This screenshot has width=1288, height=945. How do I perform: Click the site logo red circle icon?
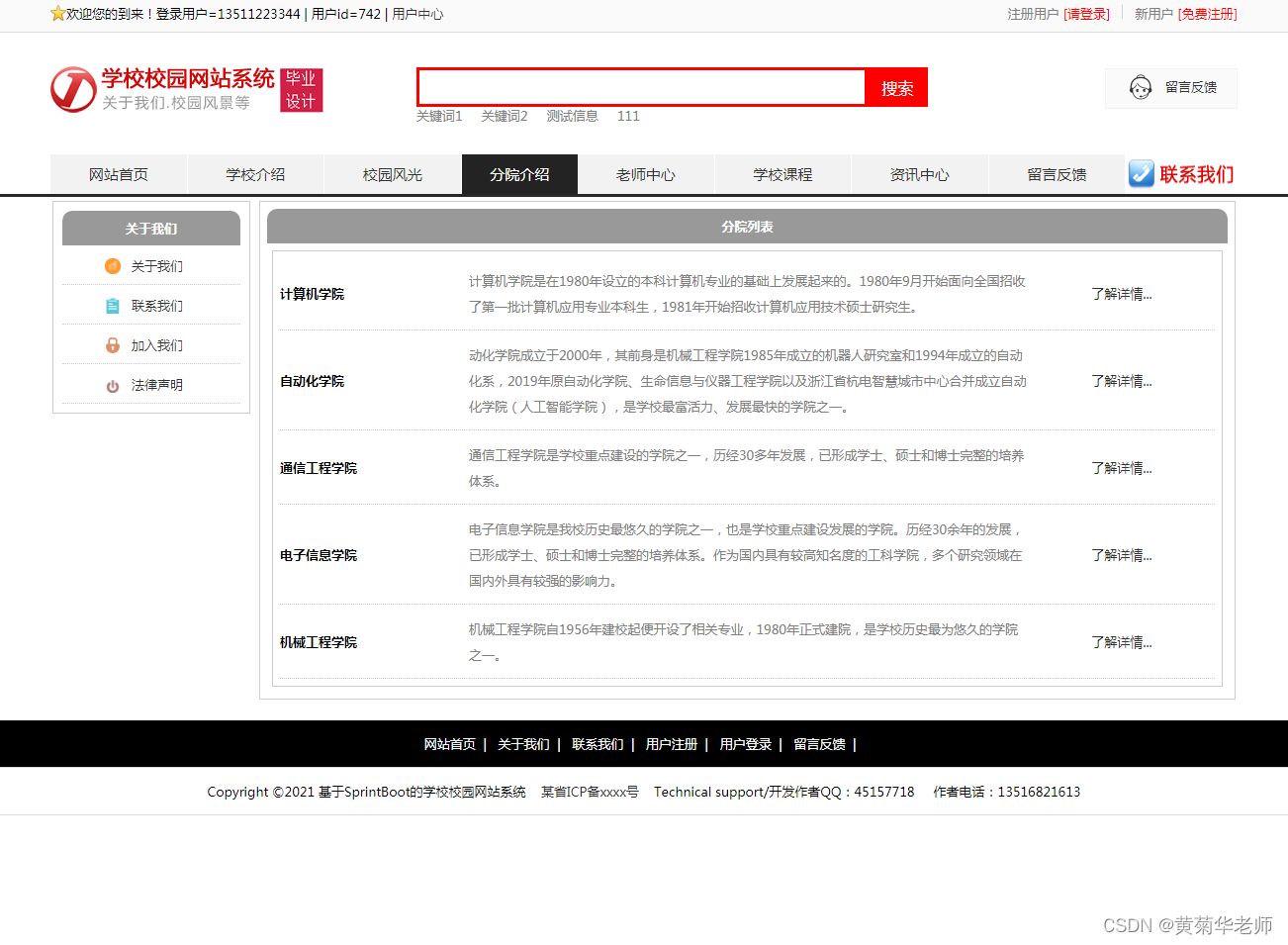coord(73,90)
